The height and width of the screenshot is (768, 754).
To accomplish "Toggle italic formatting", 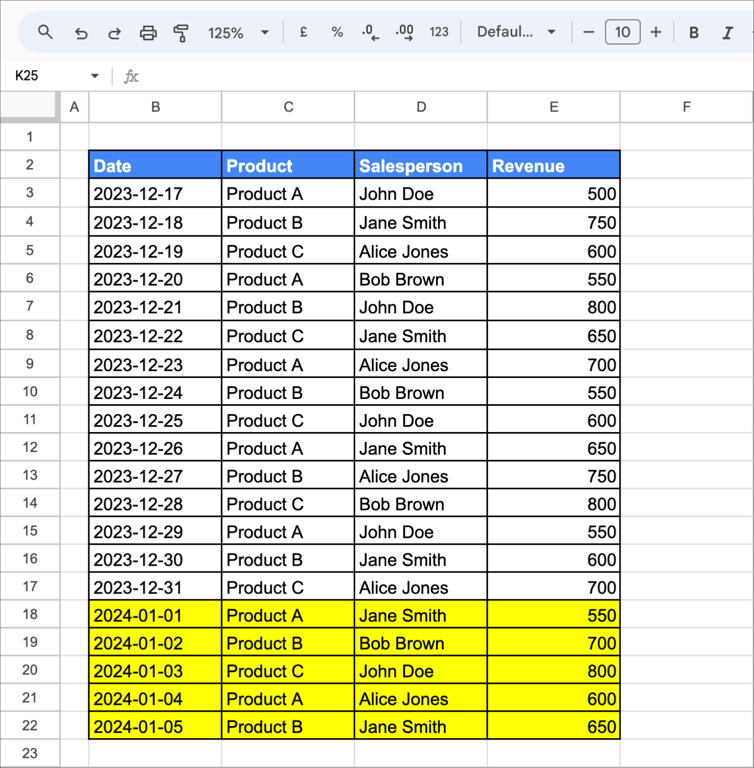I will click(x=728, y=32).
